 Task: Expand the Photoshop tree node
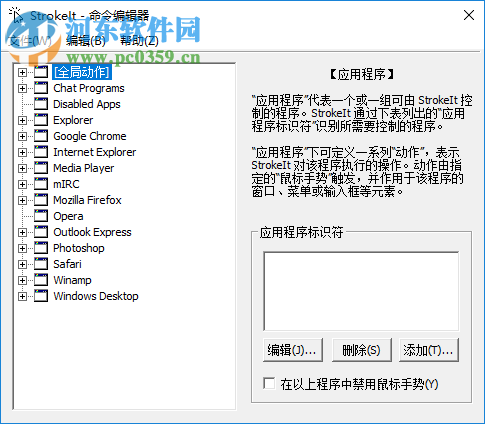click(22, 248)
